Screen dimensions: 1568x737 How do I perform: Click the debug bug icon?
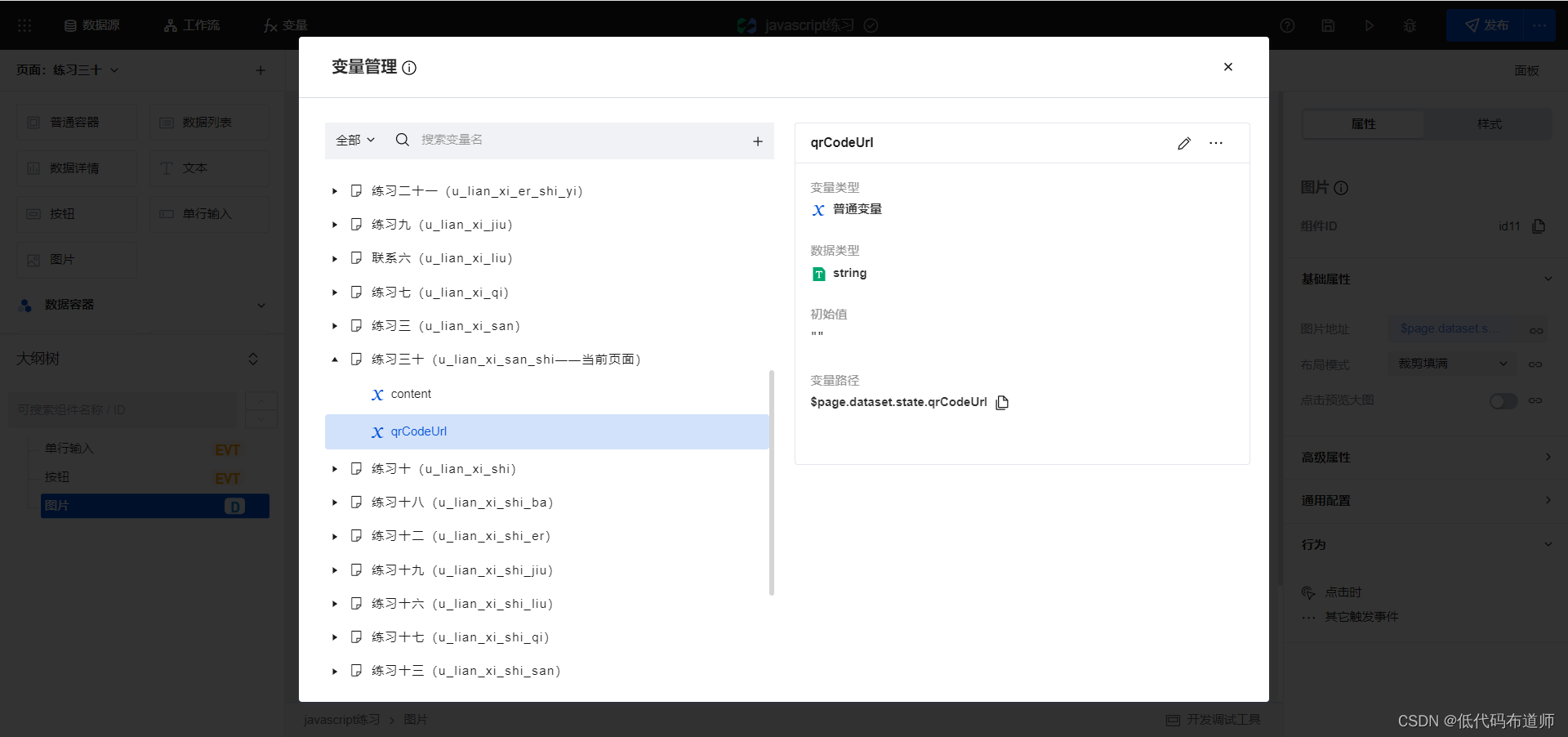pos(1410,25)
